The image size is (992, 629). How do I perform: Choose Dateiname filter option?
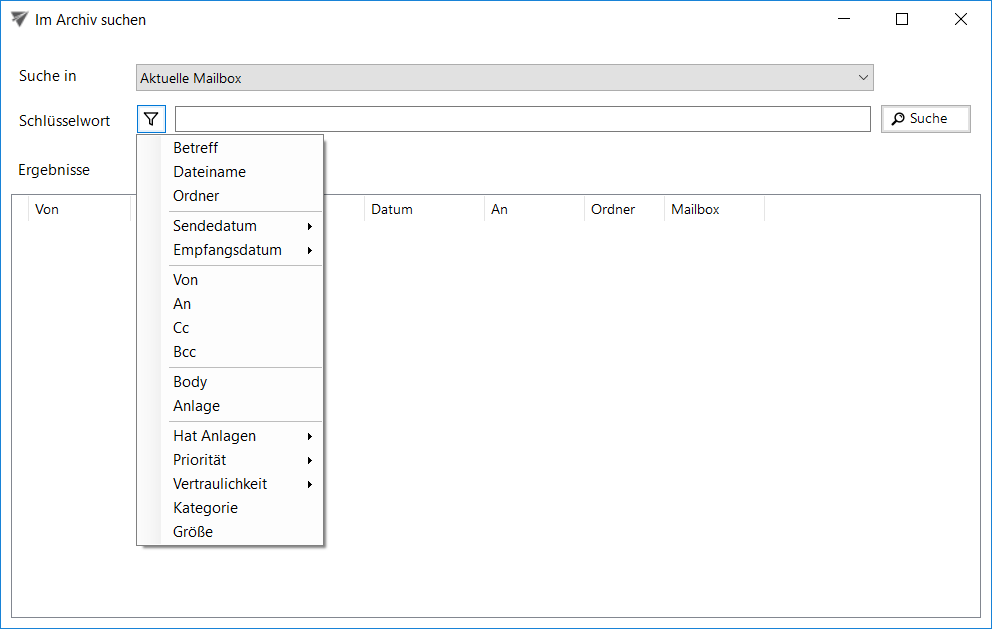pos(209,172)
